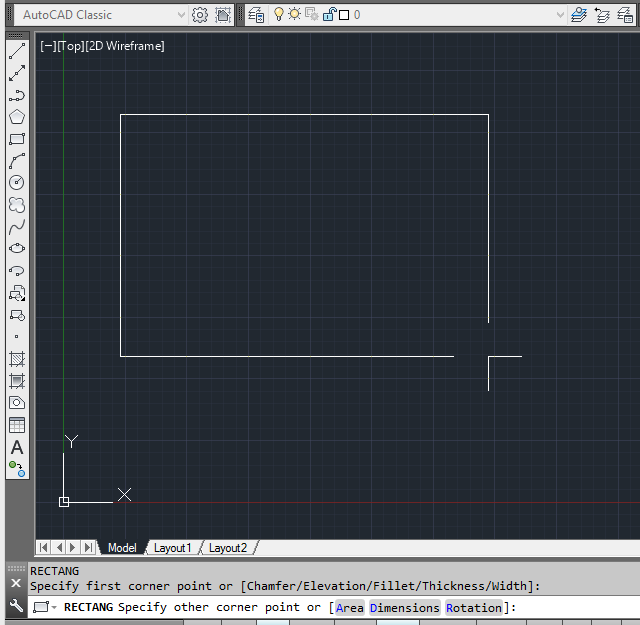
Task: Close the command line window
Action: (16, 583)
